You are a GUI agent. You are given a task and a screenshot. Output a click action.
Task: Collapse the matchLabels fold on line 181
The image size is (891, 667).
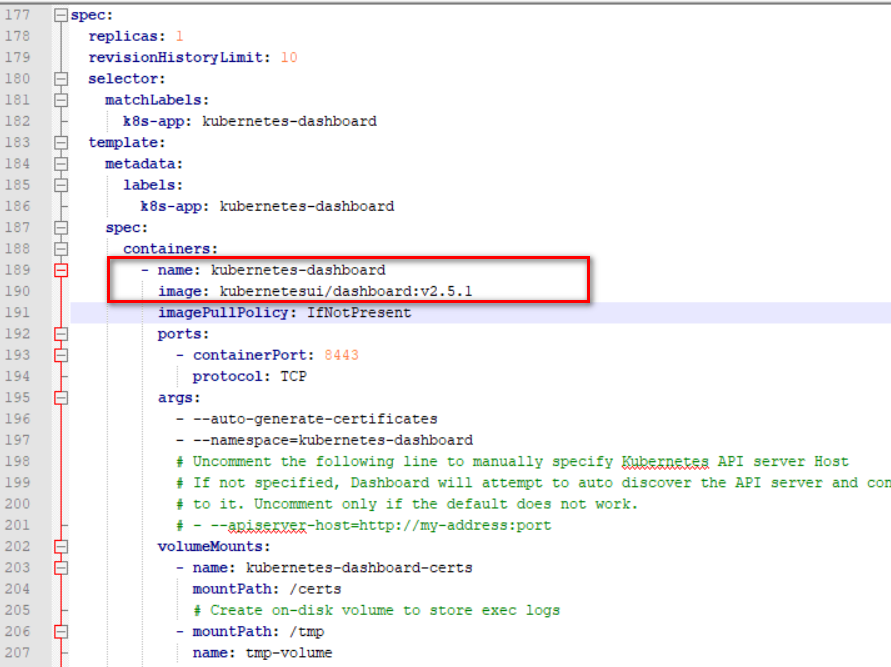click(61, 101)
